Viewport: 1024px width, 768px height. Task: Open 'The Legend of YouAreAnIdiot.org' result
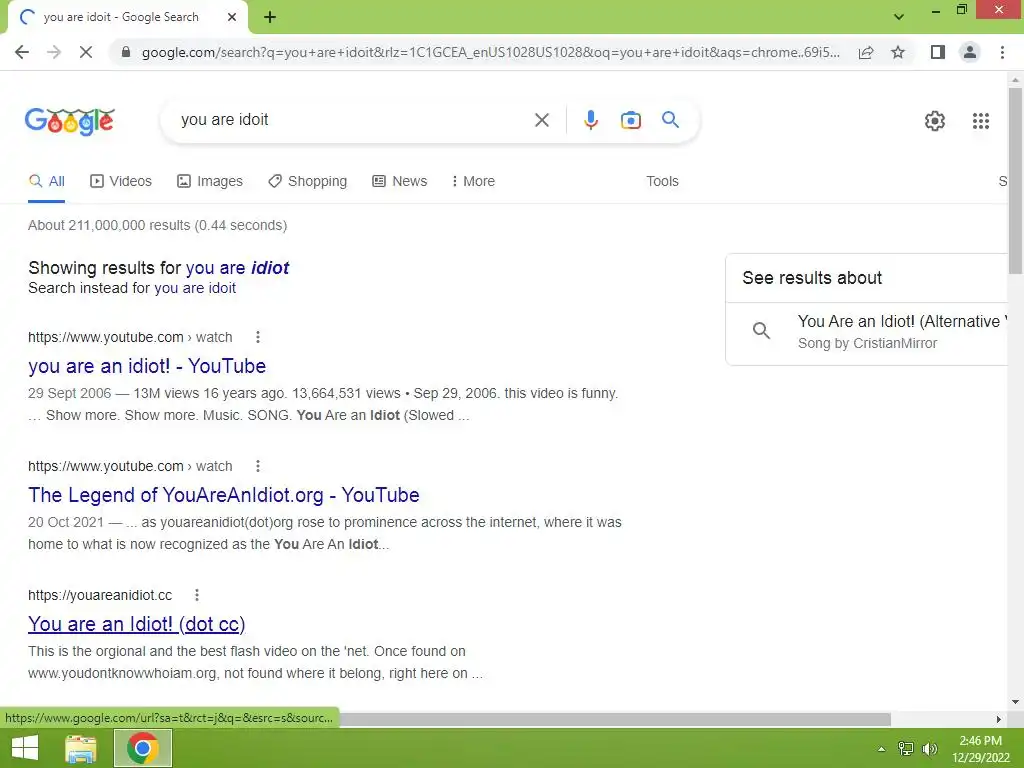pyautogui.click(x=223, y=495)
